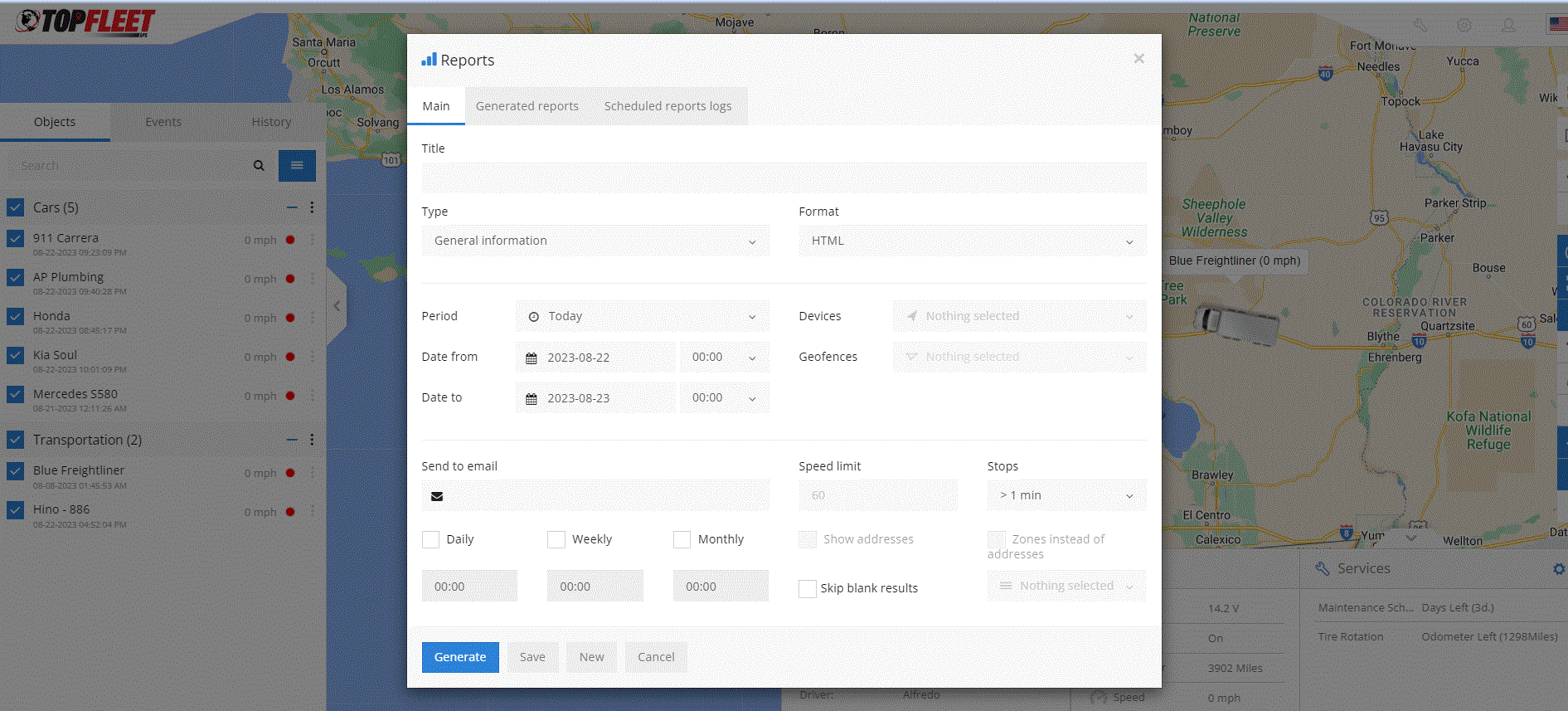Collapse the left panel with arrow handle

pyautogui.click(x=337, y=306)
